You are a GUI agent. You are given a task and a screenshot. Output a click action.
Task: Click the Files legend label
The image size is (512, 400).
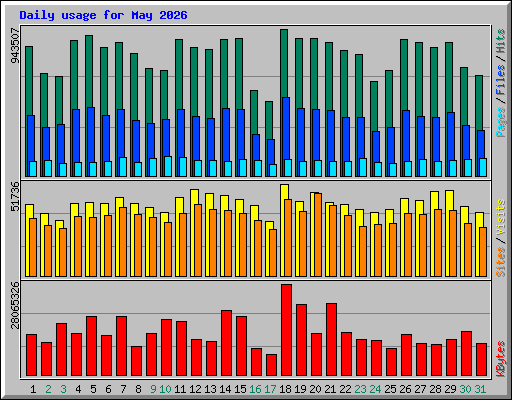tap(500, 80)
